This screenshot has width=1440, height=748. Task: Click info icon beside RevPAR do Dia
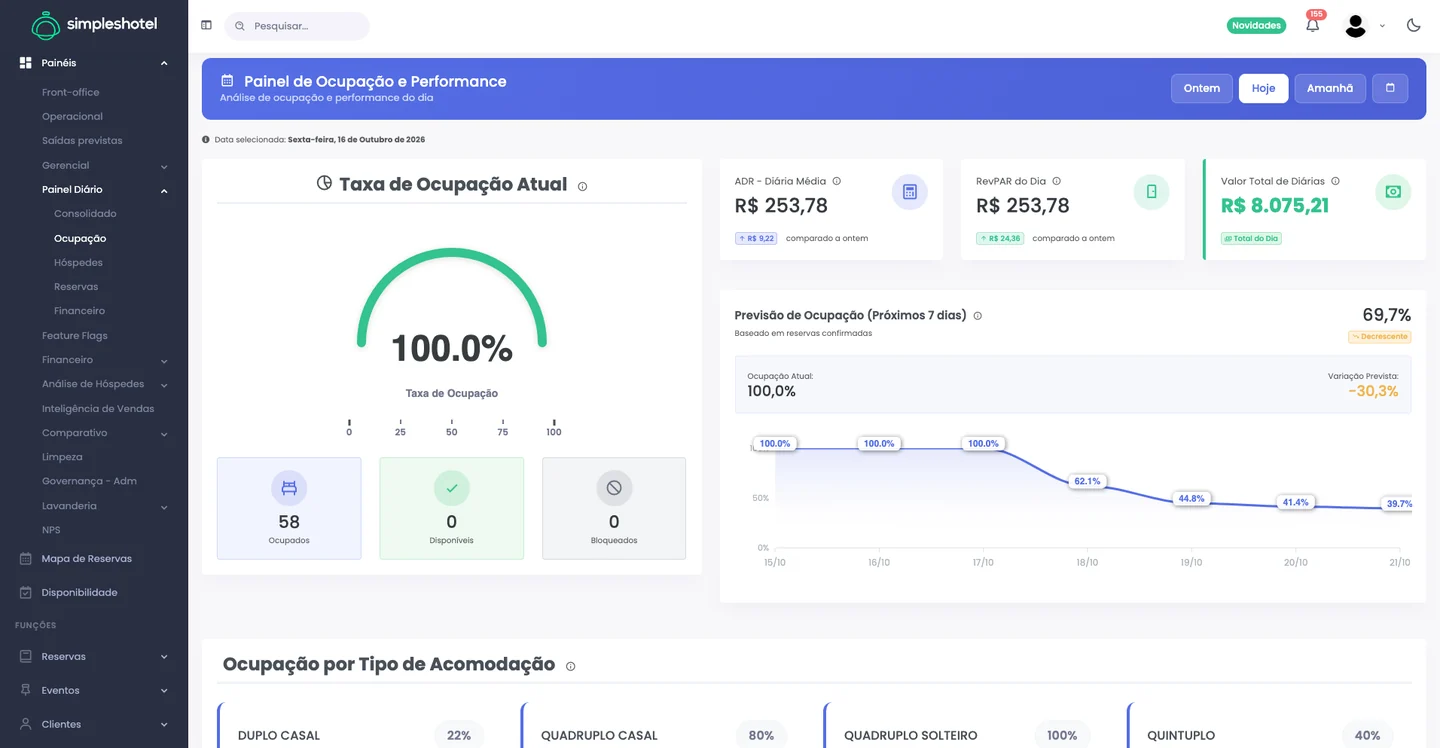tap(1056, 181)
